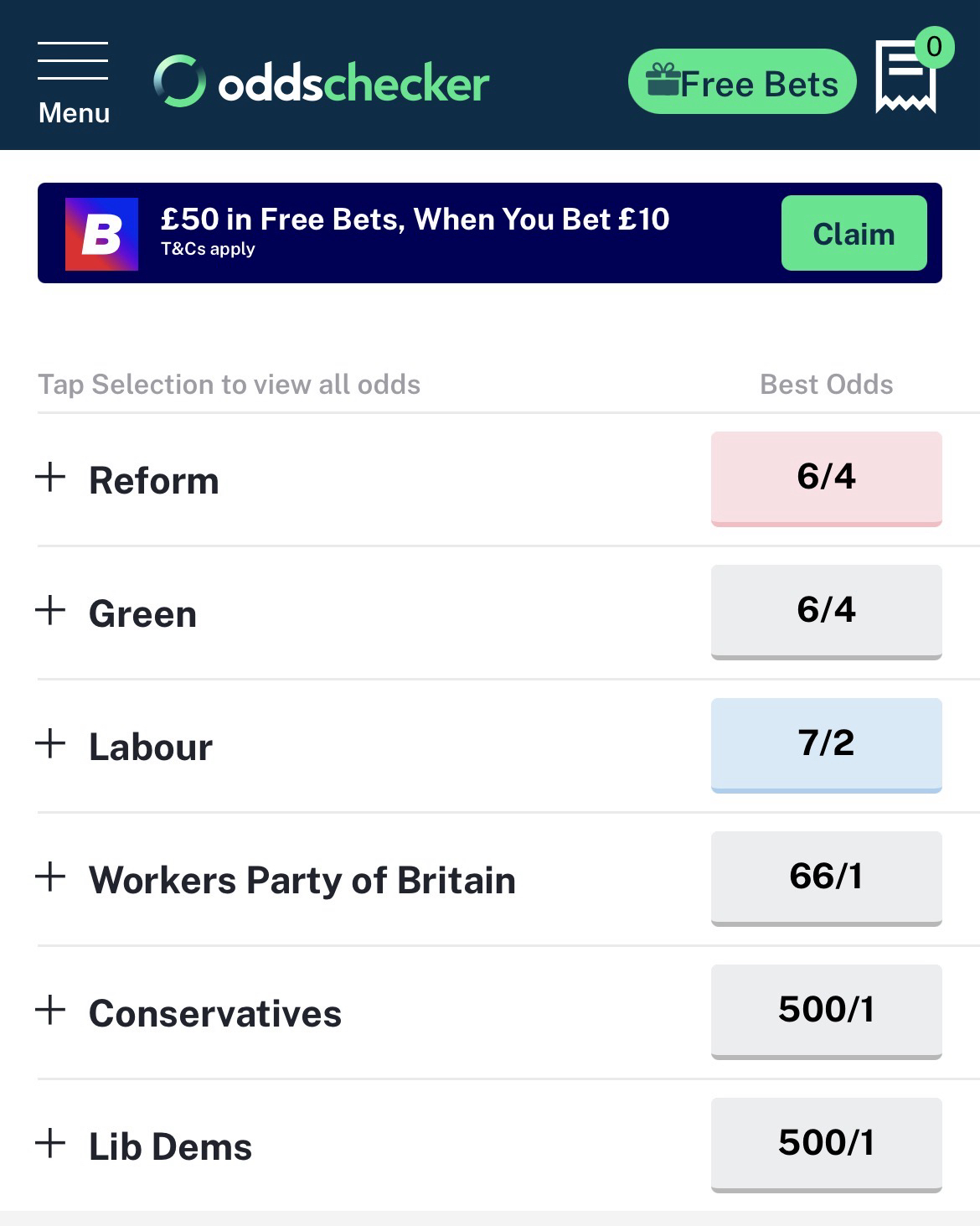Image resolution: width=980 pixels, height=1226 pixels.
Task: Click the Labour selection name
Action: (151, 747)
